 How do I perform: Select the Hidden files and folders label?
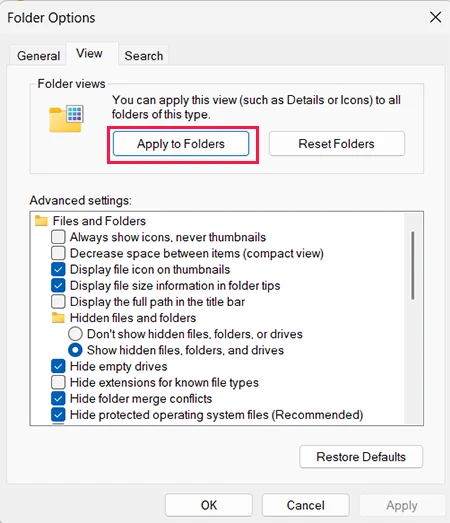pos(133,318)
